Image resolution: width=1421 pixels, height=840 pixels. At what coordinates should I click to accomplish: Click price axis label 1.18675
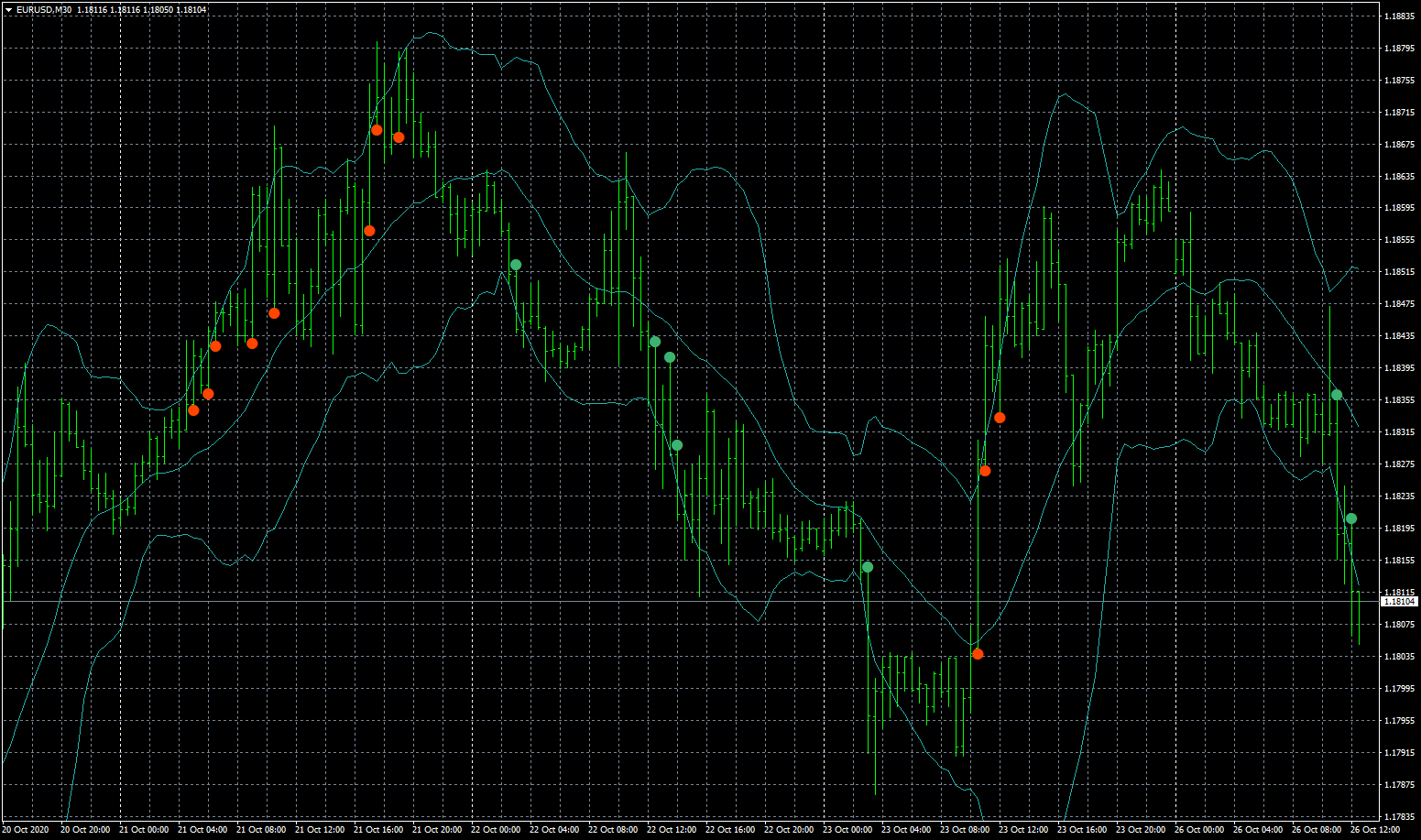(x=1398, y=145)
